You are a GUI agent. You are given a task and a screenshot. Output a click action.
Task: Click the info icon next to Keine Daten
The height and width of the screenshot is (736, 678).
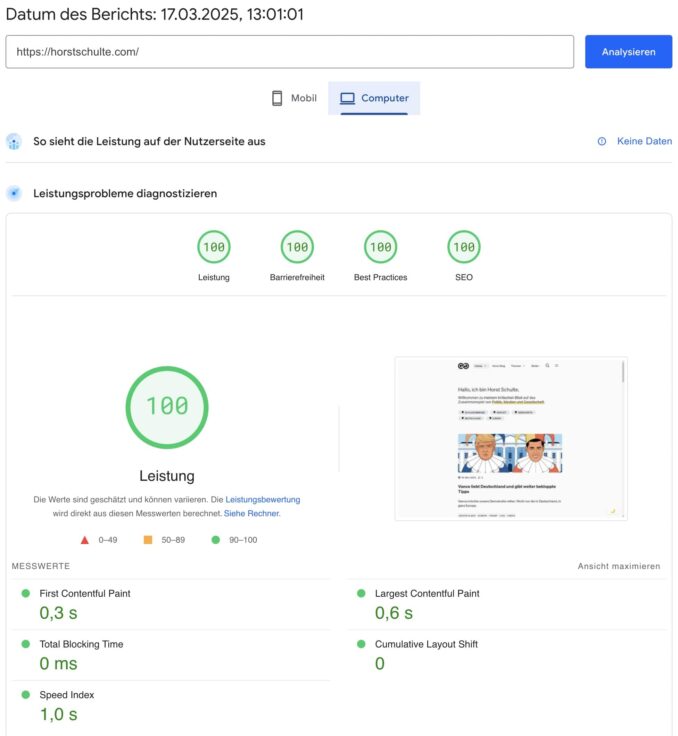601,141
